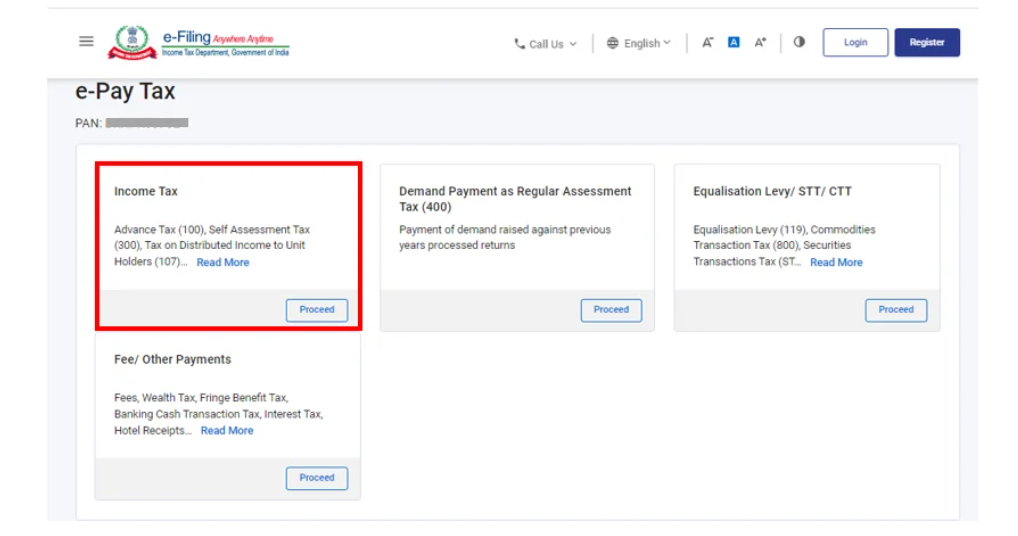Reset to default font size A icon
The height and width of the screenshot is (536, 1018).
pyautogui.click(x=734, y=42)
